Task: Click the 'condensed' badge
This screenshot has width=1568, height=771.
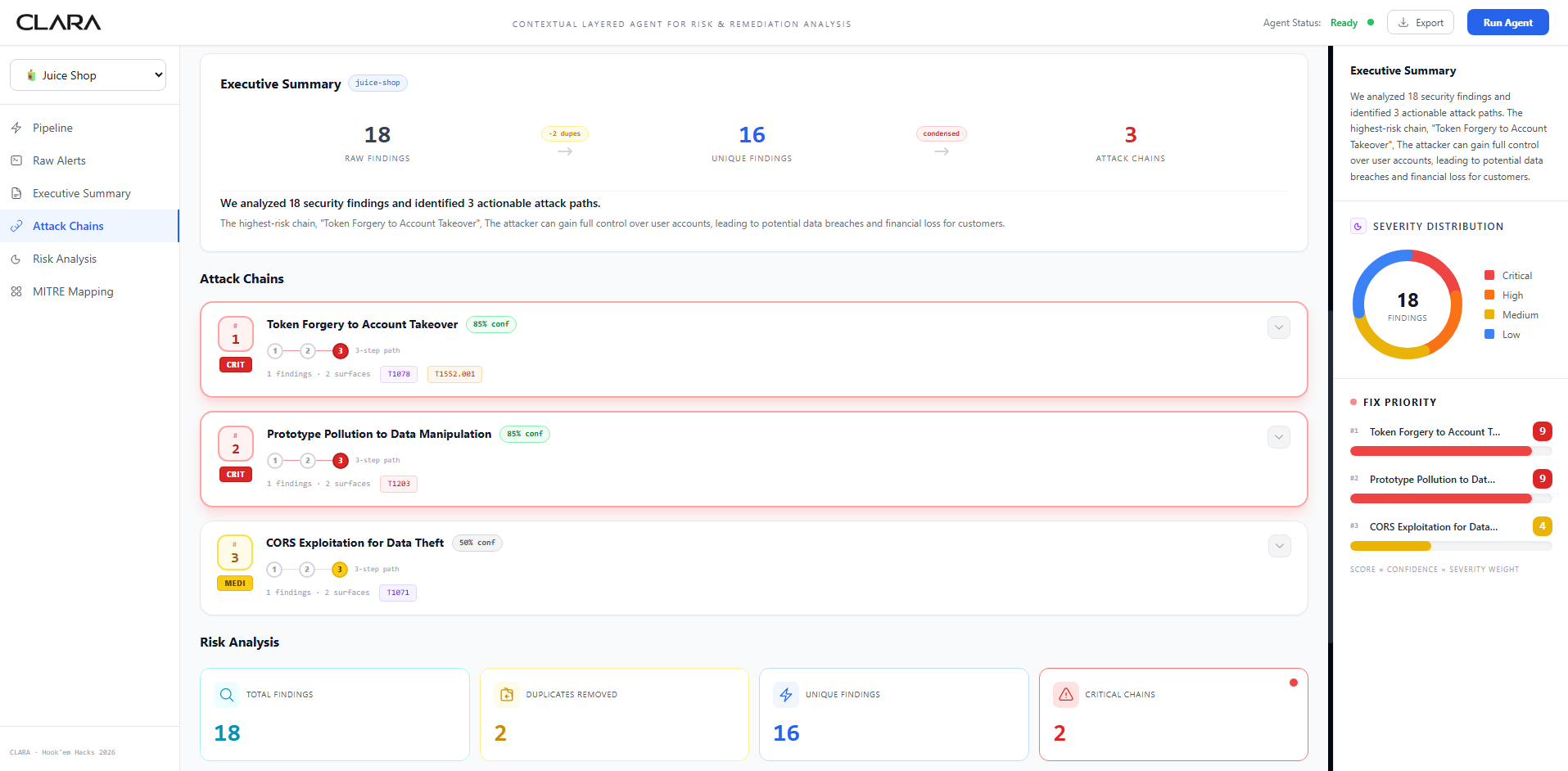Action: pyautogui.click(x=942, y=133)
